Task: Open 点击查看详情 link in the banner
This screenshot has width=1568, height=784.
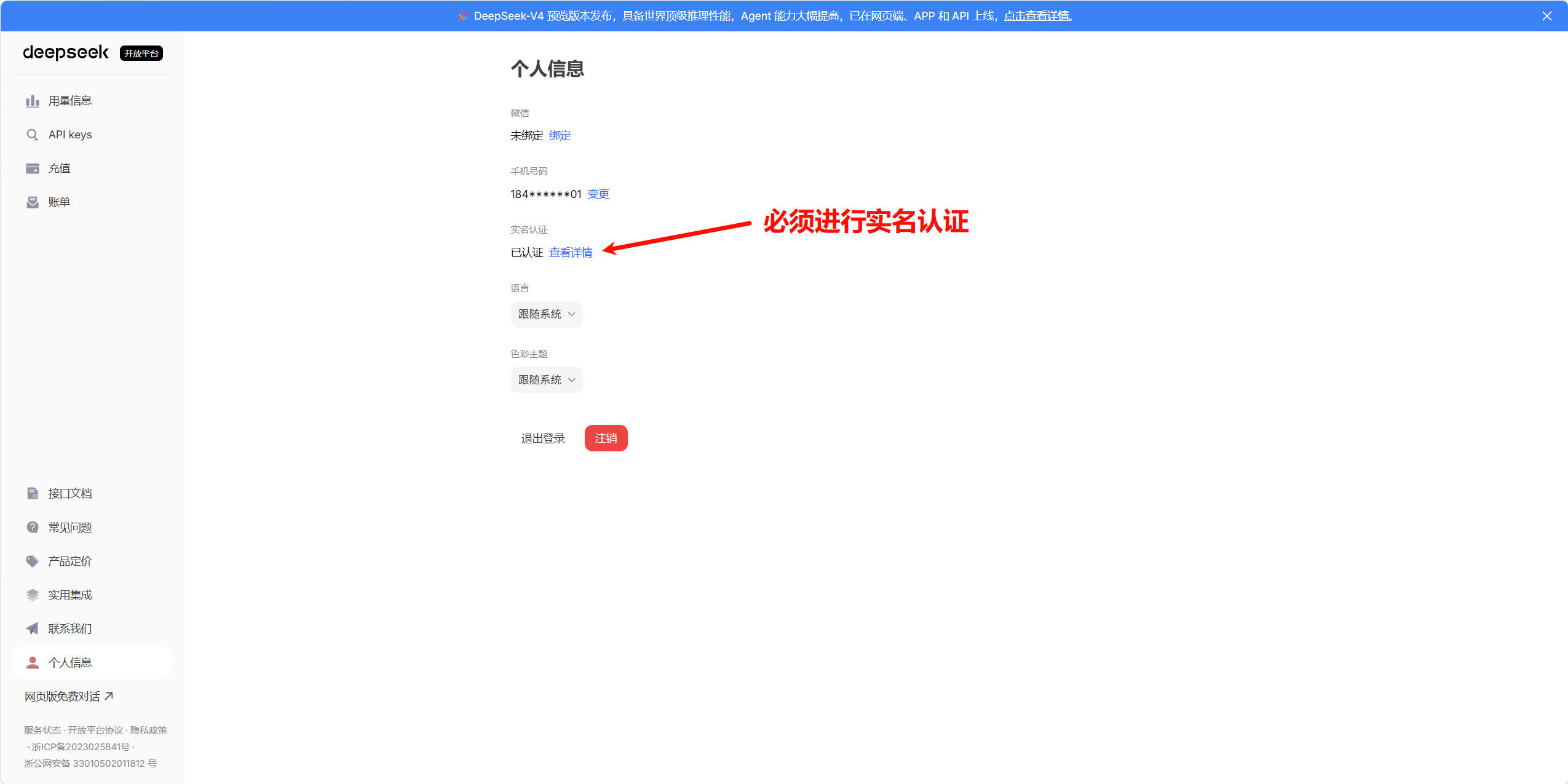Action: click(1037, 16)
